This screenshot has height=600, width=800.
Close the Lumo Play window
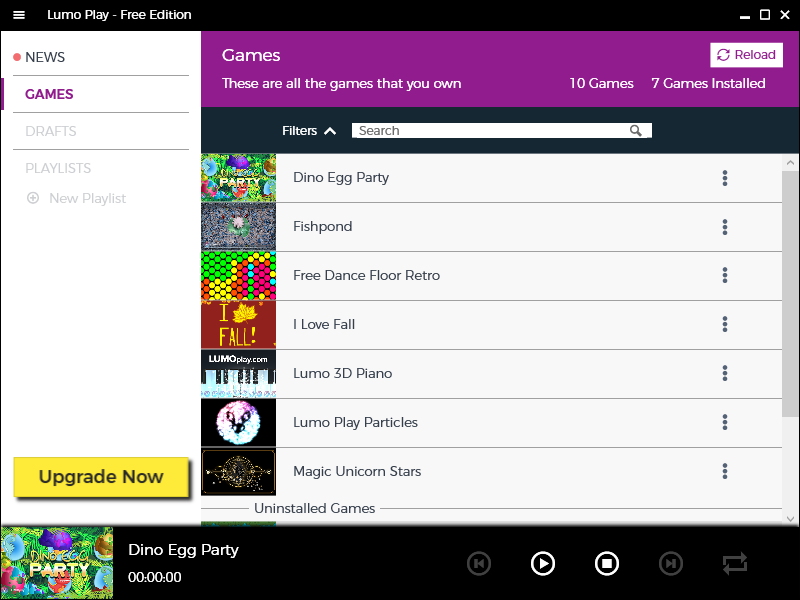point(785,15)
